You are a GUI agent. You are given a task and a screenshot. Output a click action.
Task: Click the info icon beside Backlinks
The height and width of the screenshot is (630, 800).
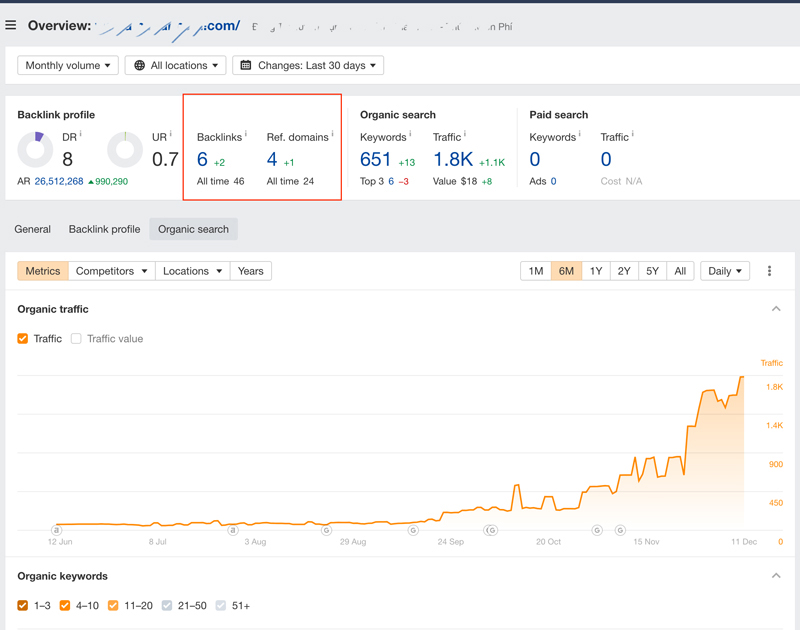[245, 134]
